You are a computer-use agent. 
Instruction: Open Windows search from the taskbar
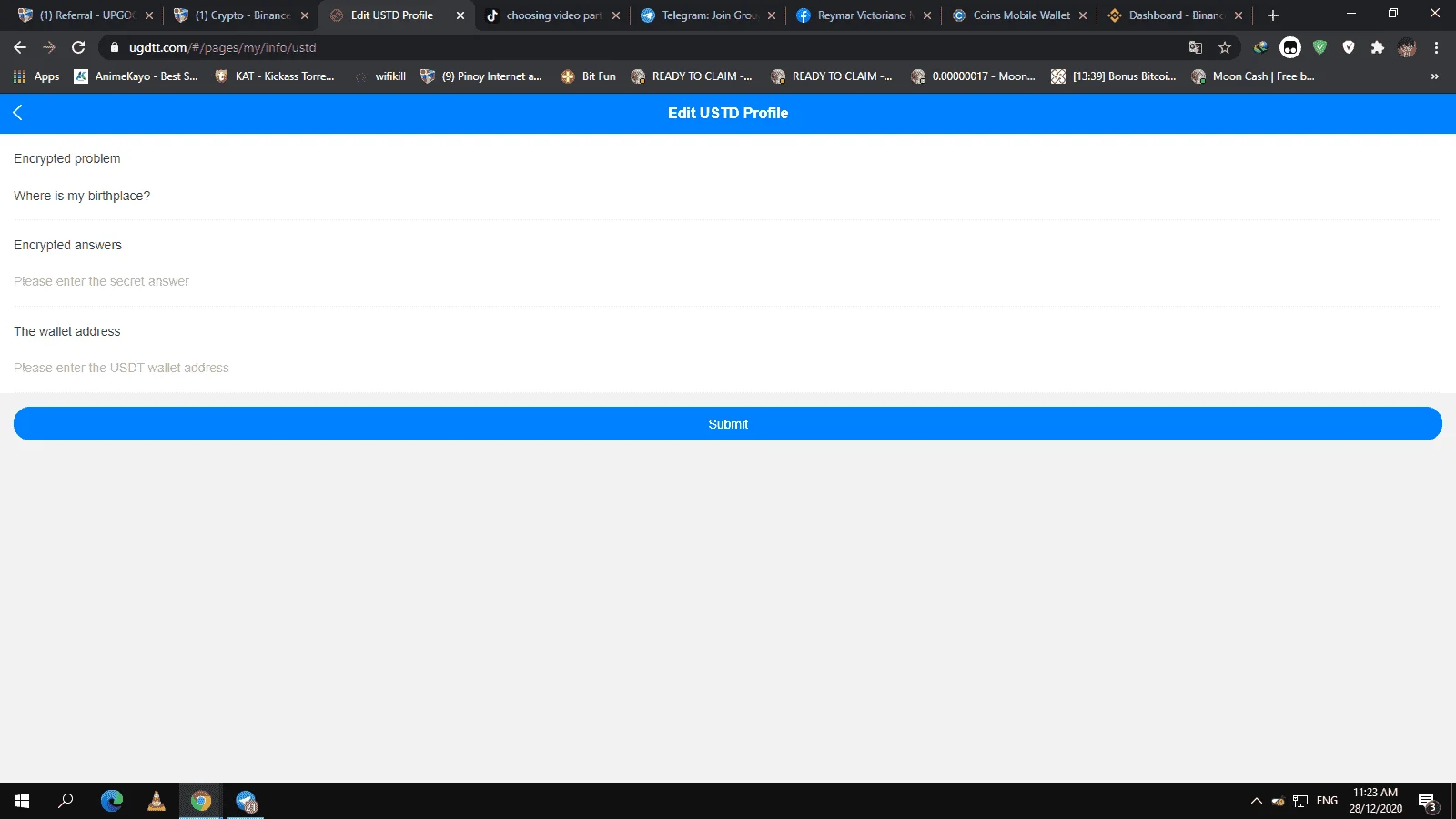pos(66,801)
